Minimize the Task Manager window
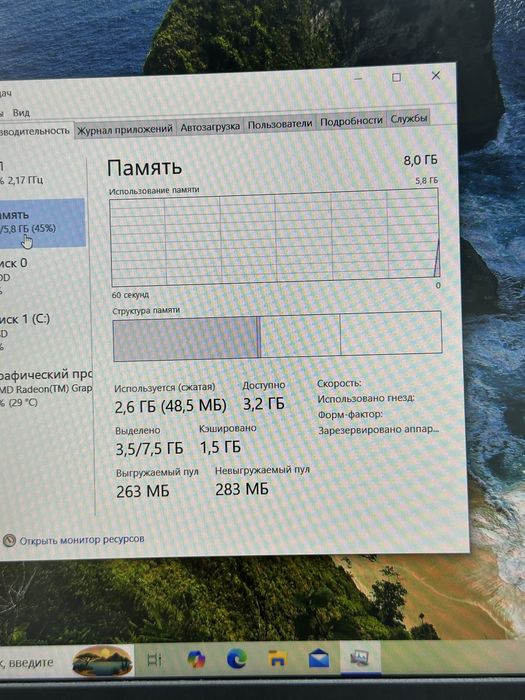The image size is (525, 700). click(x=358, y=79)
